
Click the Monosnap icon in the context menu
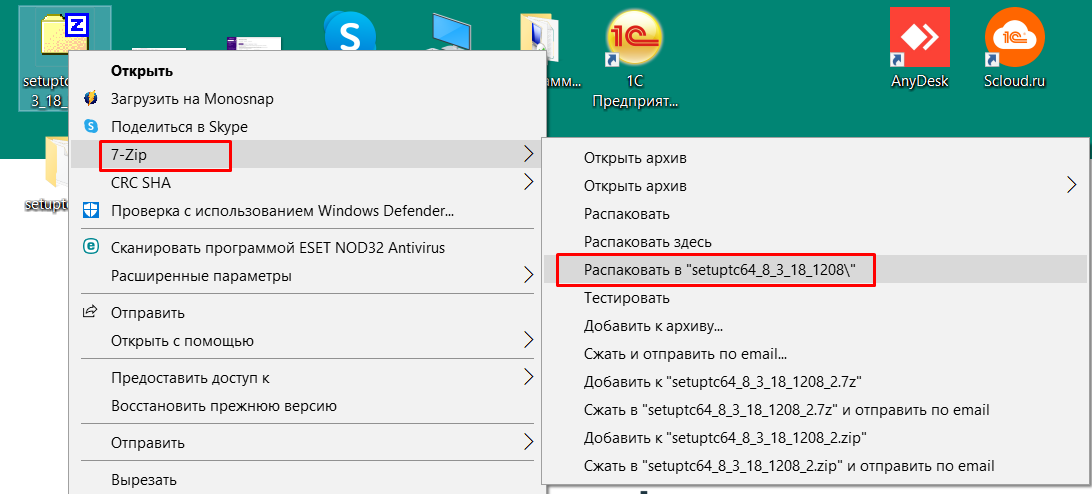[x=91, y=99]
